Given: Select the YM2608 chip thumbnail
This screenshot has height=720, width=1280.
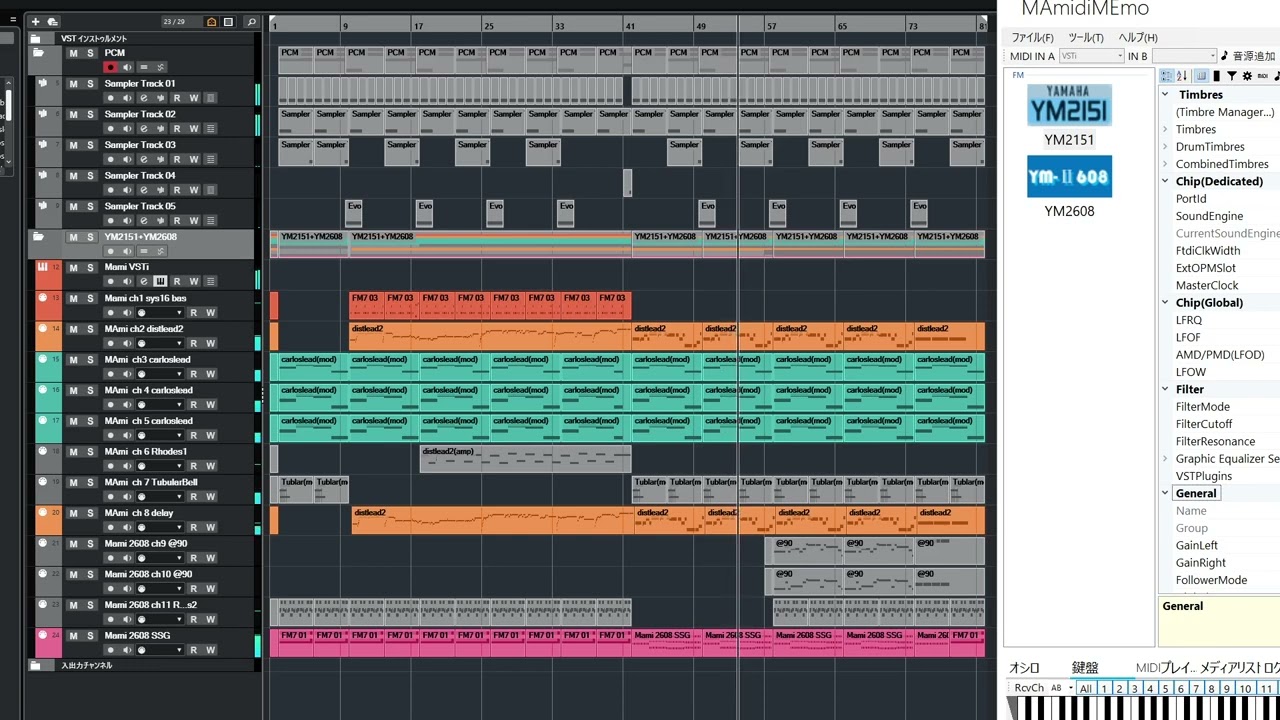Looking at the screenshot, I should tap(1069, 177).
